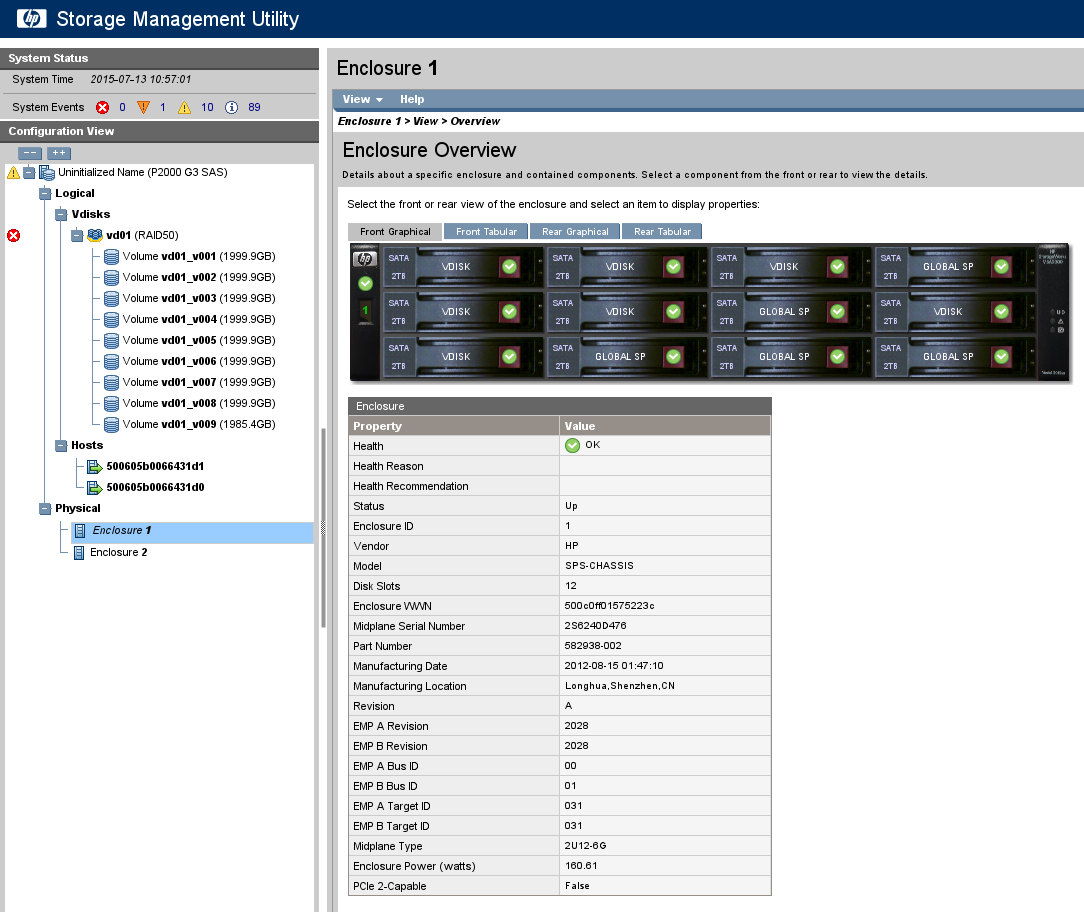This screenshot has width=1084, height=912.
Task: Open the count of 1 error event
Action: (x=162, y=107)
